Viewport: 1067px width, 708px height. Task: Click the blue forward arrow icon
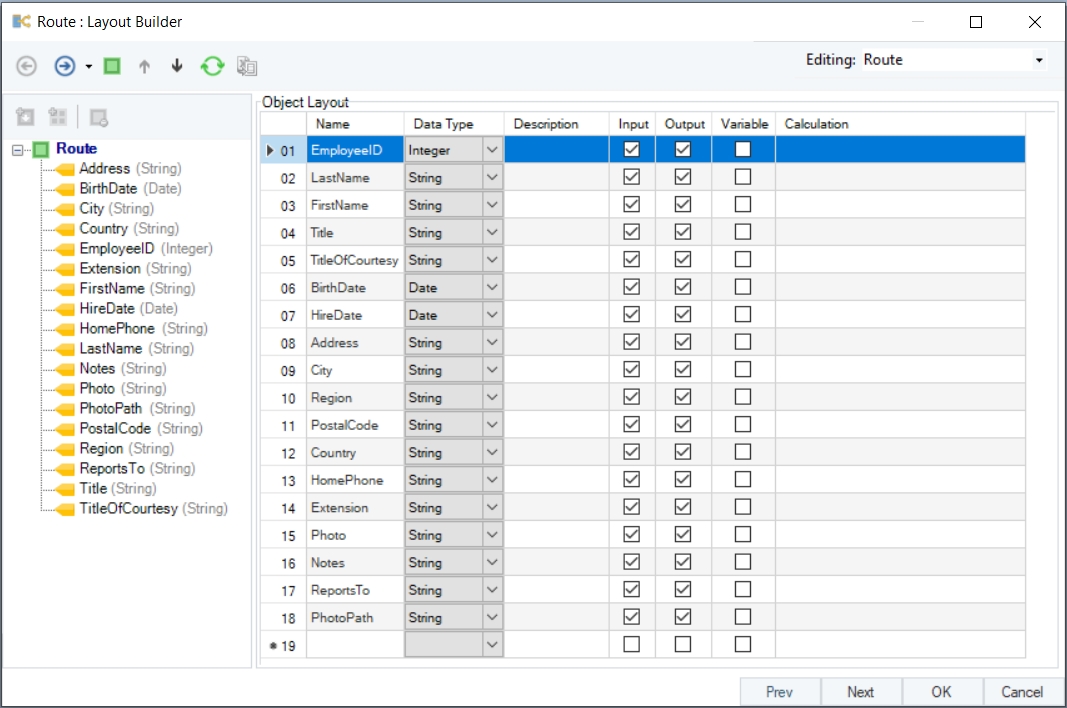click(x=64, y=66)
